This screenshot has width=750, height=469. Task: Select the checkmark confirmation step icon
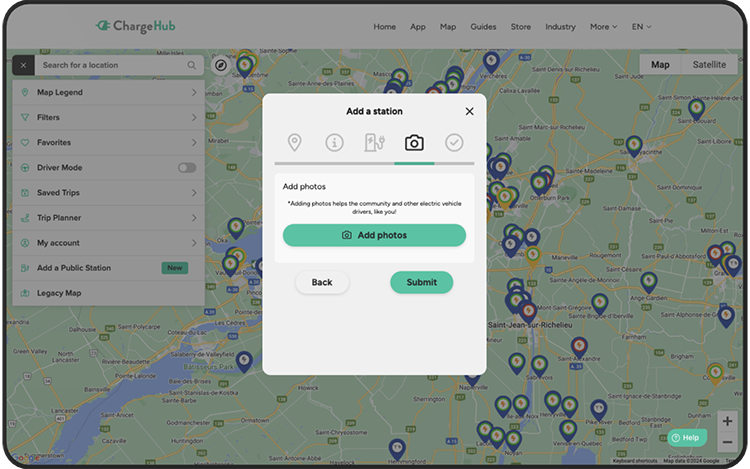pyautogui.click(x=454, y=142)
